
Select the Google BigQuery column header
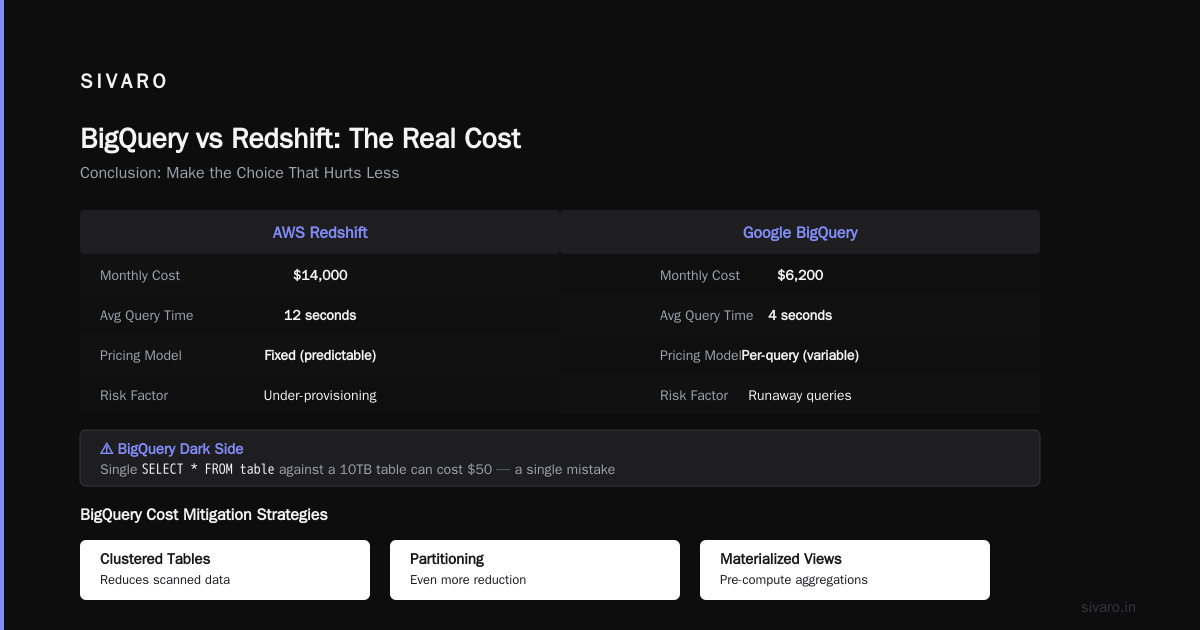800,232
